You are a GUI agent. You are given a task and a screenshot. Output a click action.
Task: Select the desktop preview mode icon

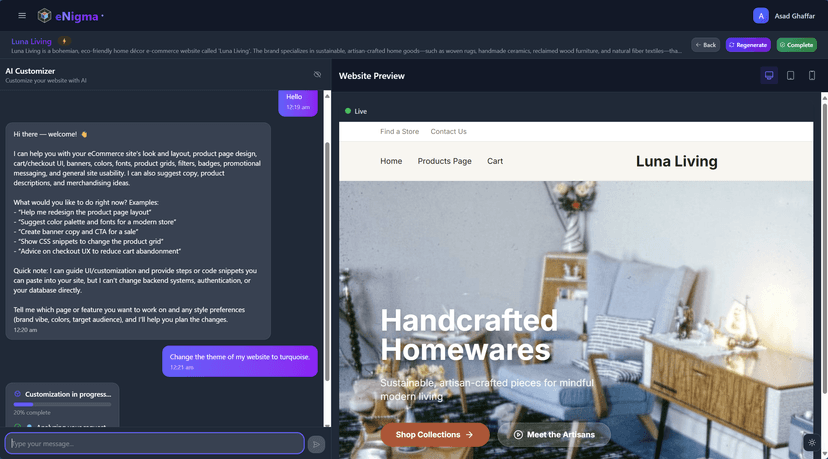click(769, 75)
